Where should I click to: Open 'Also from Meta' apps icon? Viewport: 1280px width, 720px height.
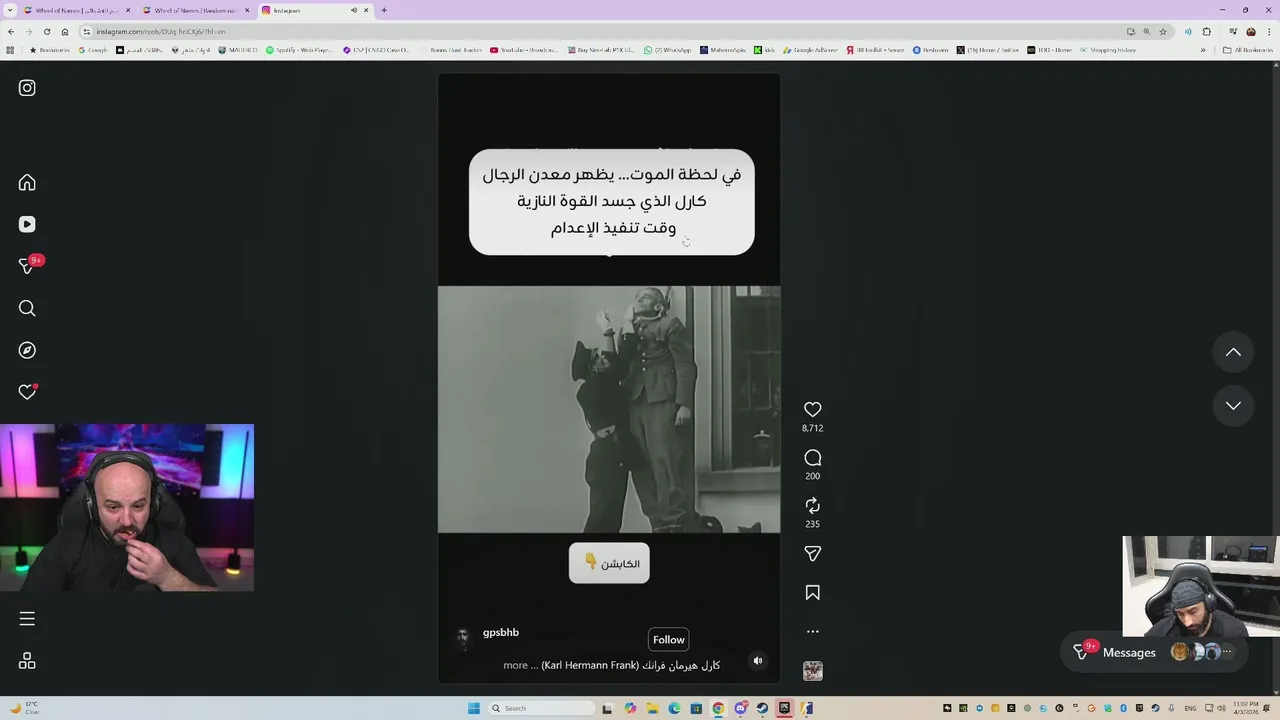coord(27,661)
